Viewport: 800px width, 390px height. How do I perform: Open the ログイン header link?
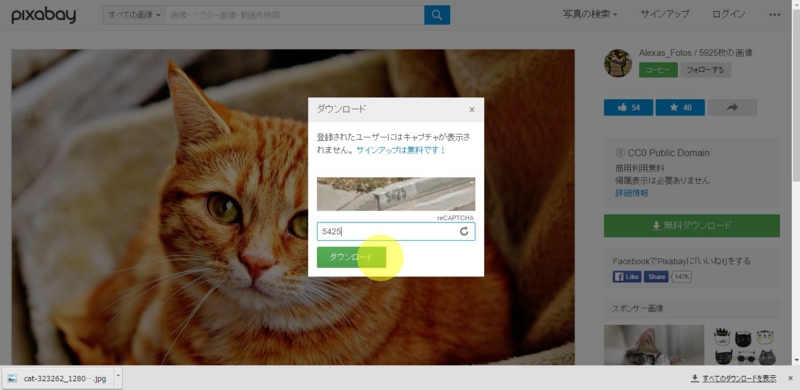[729, 14]
